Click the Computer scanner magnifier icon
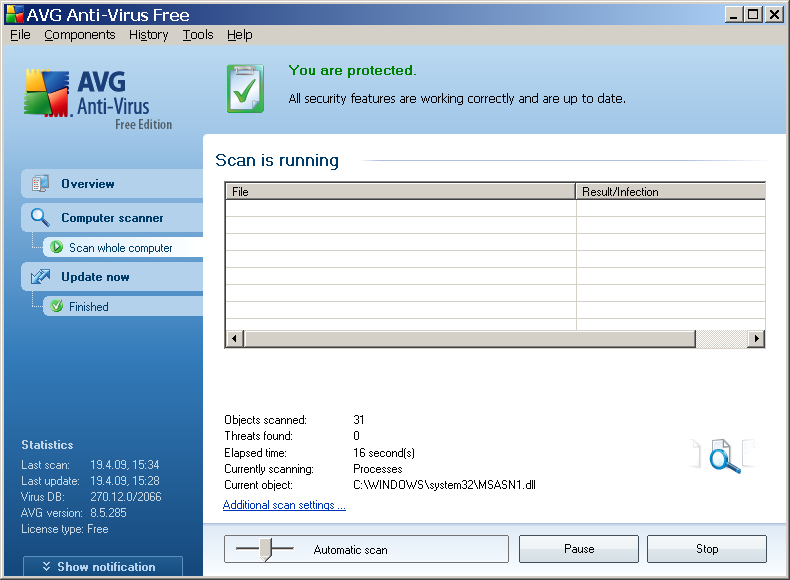Image resolution: width=790 pixels, height=580 pixels. (40, 217)
